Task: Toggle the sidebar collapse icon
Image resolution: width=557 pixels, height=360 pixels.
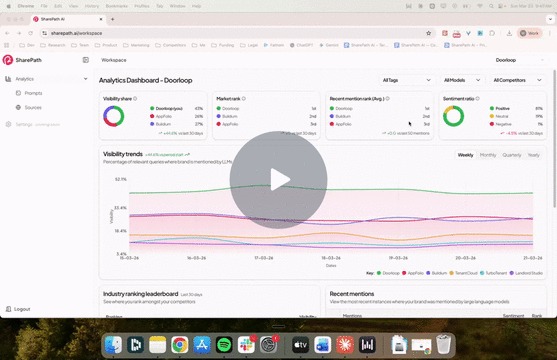Action: [x=86, y=60]
